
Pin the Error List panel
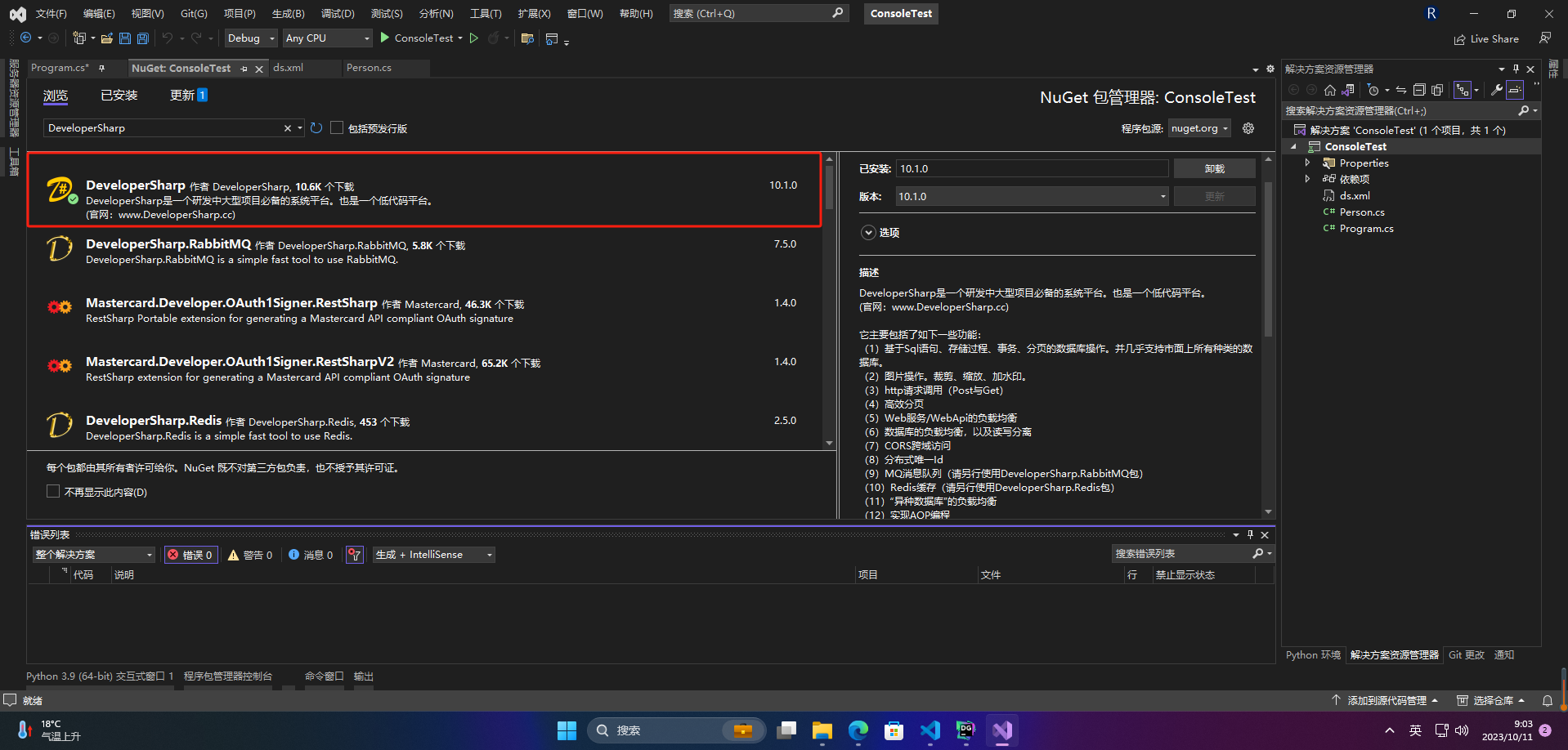coord(1250,534)
